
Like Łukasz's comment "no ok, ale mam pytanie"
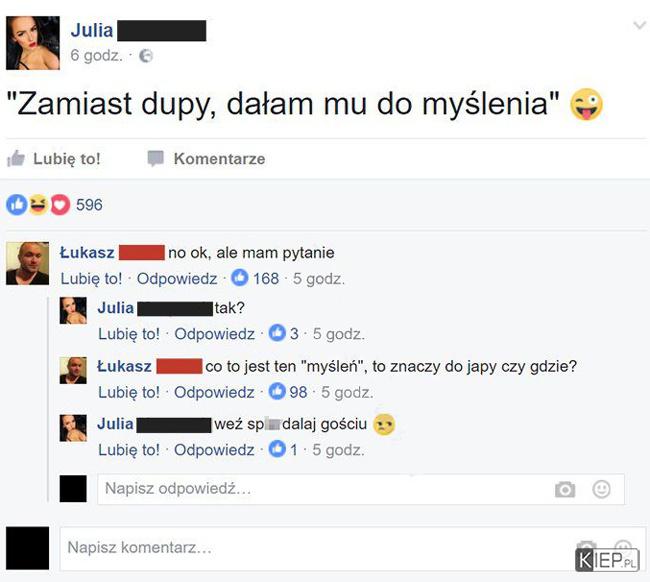click(91, 279)
